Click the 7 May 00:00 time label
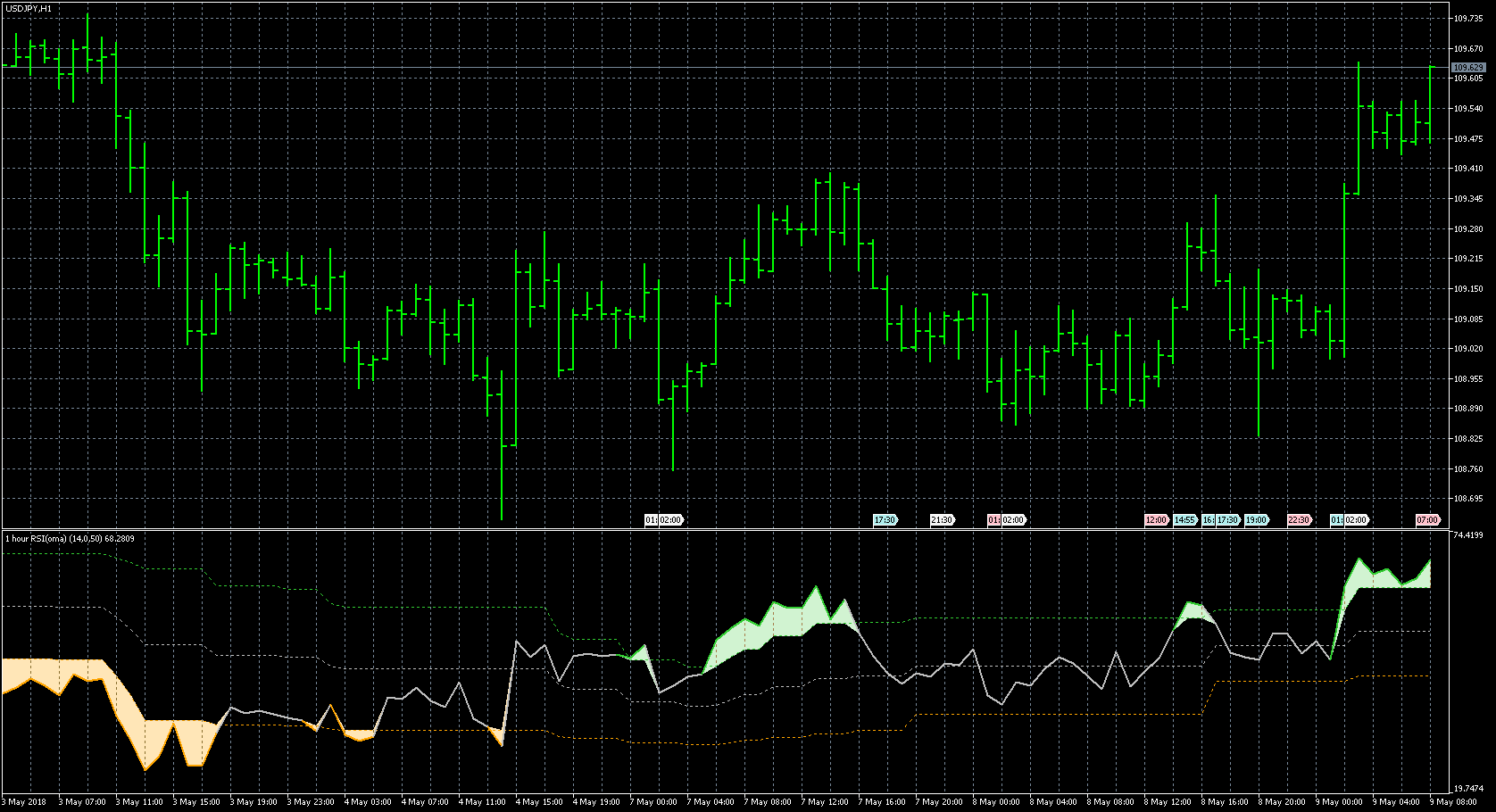Image resolution: width=1496 pixels, height=812 pixels. tap(654, 802)
